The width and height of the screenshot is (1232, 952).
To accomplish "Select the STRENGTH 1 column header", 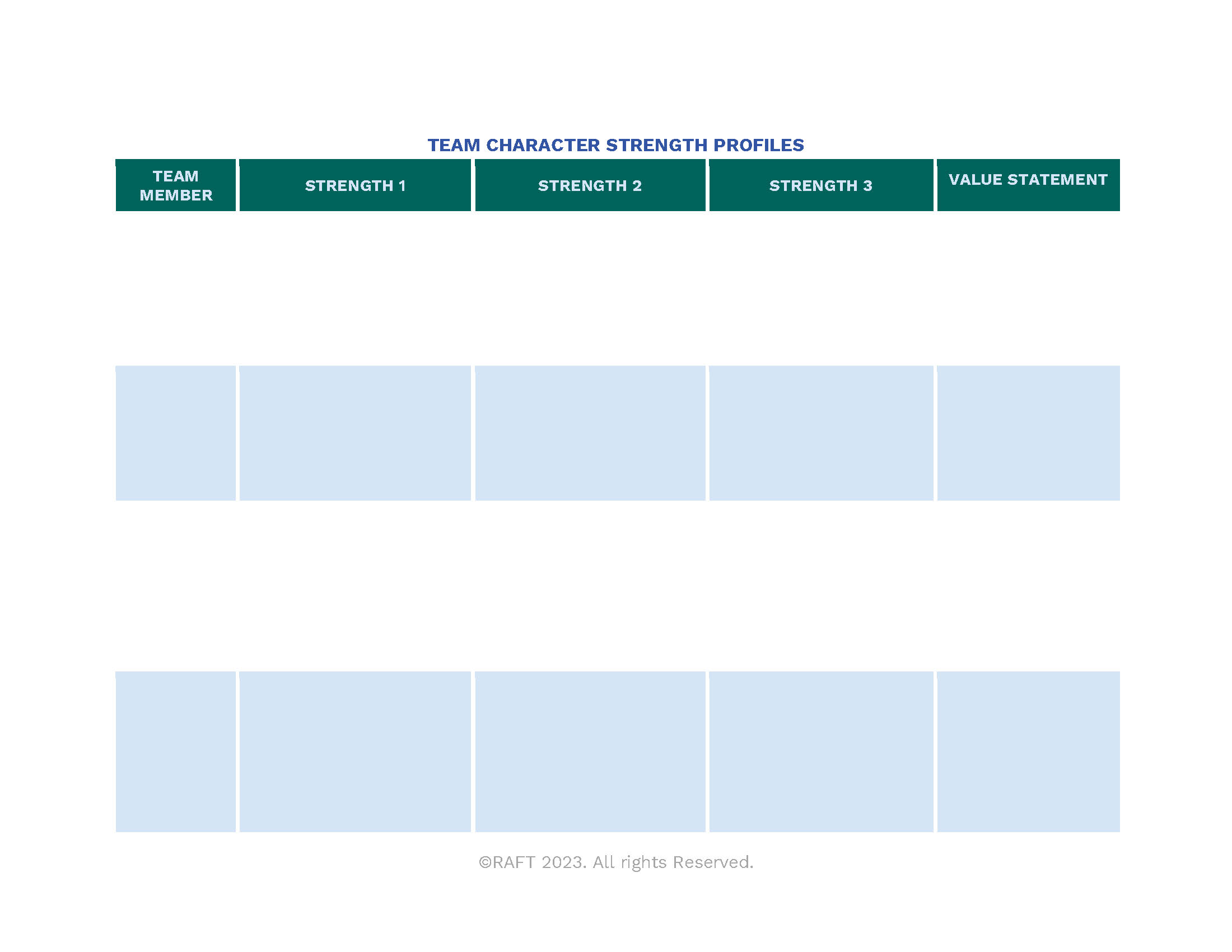I will [x=356, y=185].
